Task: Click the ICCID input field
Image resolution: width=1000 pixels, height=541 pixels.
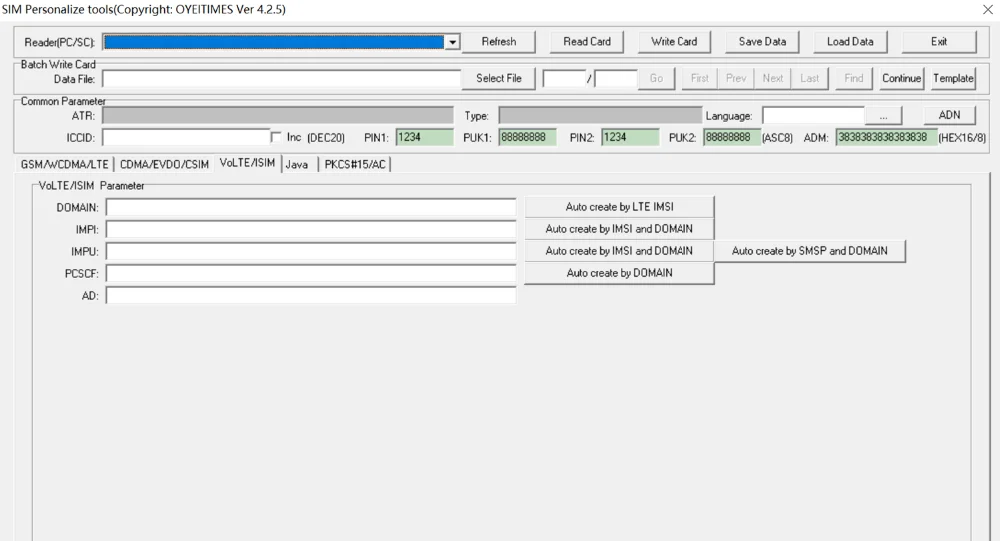Action: 186,138
